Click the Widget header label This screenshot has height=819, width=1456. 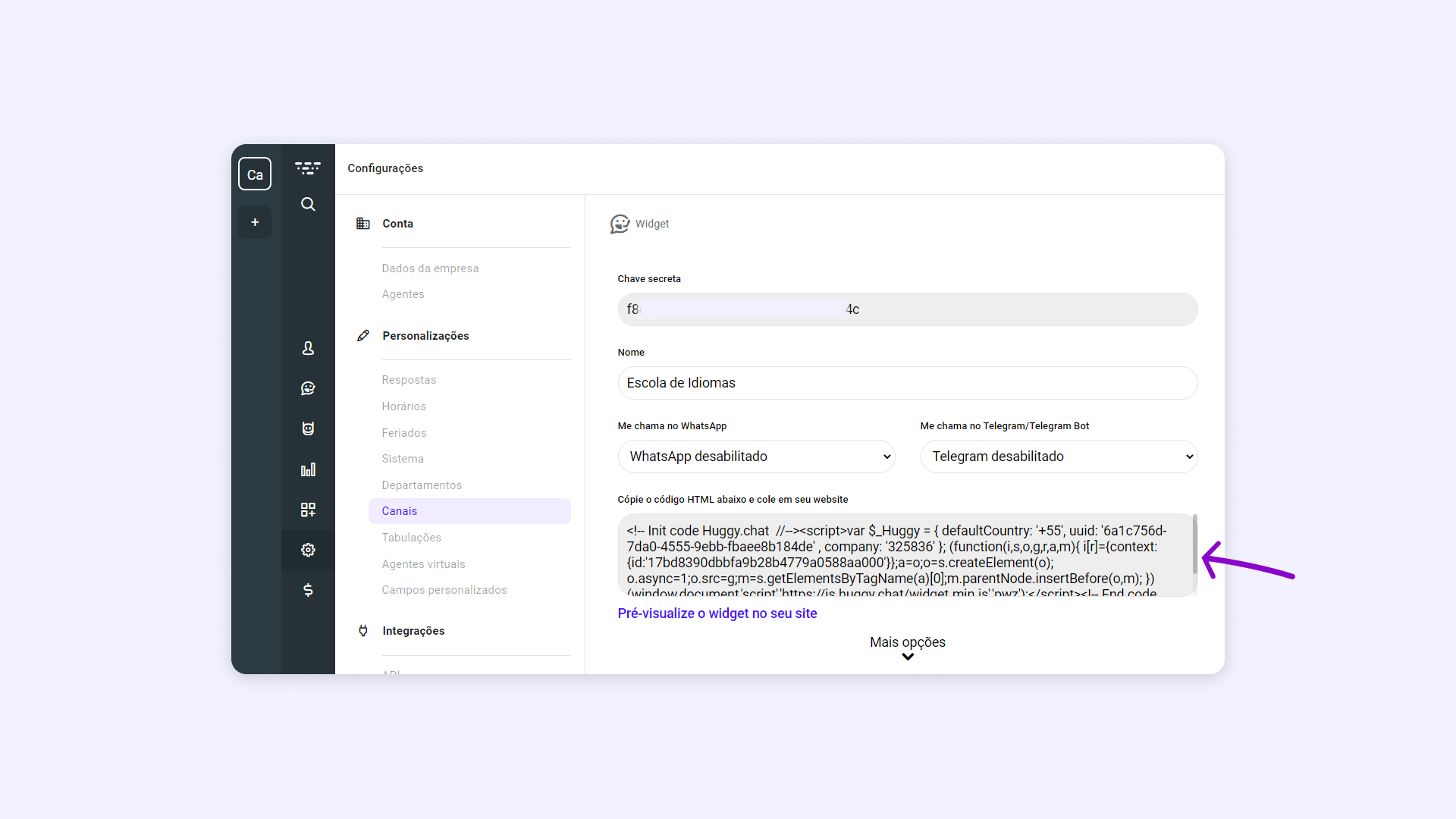(x=652, y=224)
